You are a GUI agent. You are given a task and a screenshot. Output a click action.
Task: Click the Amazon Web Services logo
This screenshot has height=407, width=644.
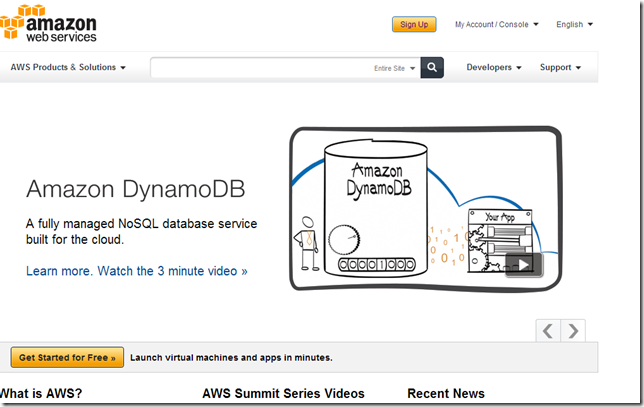coord(50,23)
